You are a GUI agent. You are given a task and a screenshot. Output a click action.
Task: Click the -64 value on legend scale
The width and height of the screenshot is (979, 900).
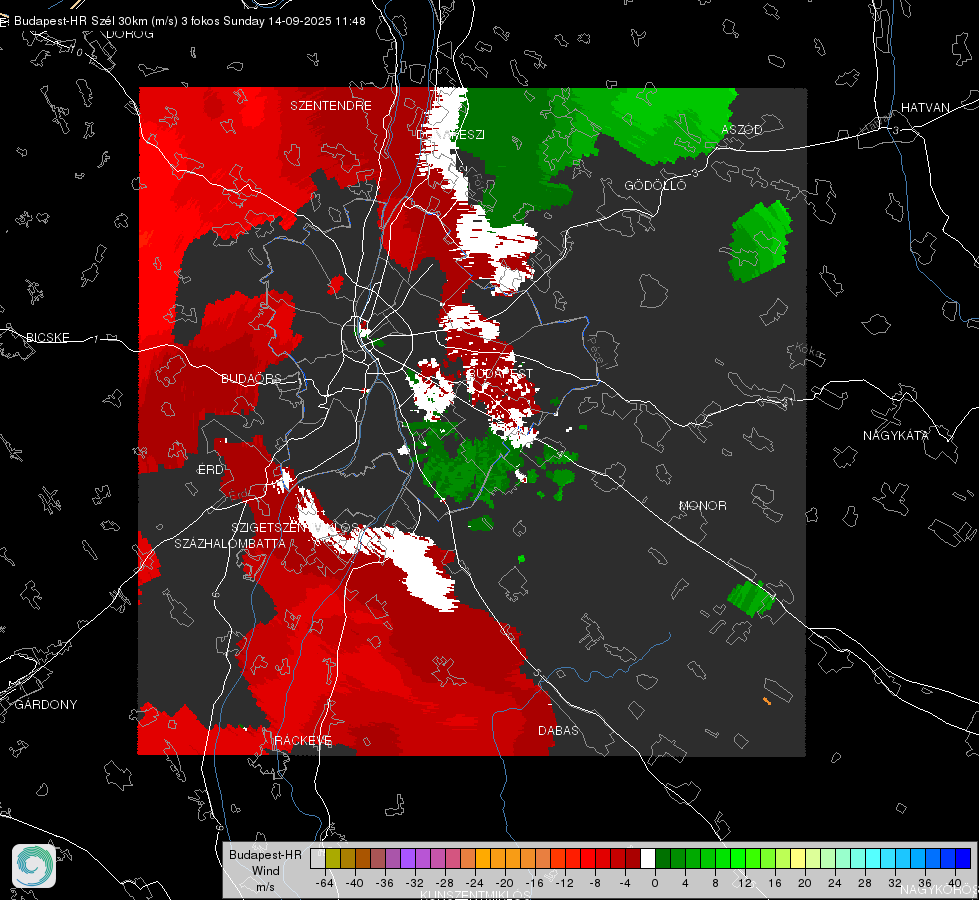point(325,883)
